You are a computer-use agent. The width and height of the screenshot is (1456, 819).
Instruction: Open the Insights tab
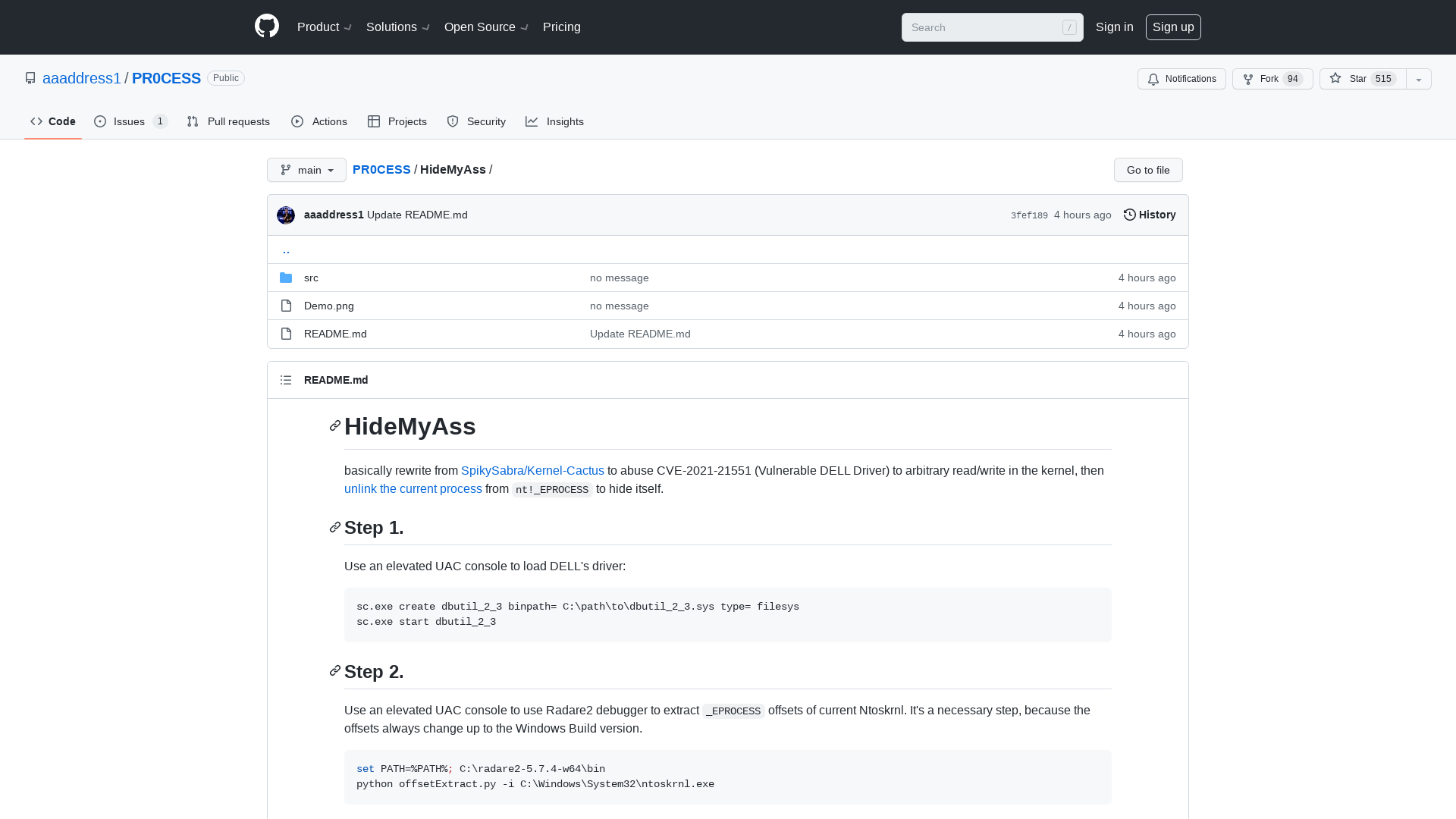(x=555, y=121)
